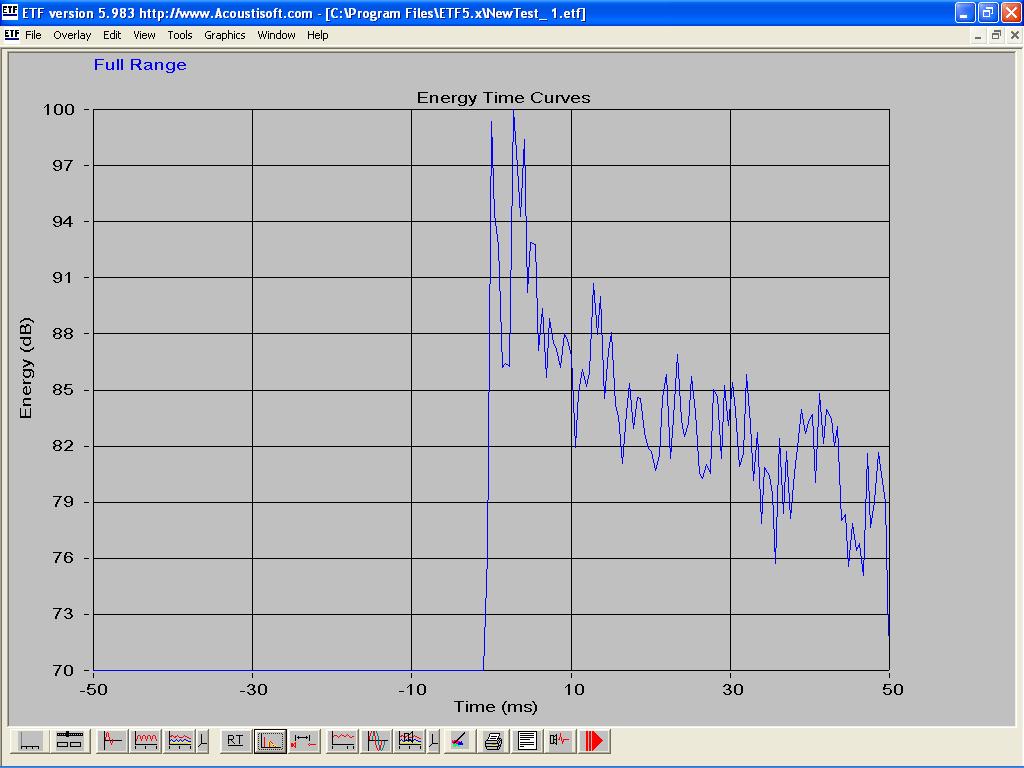This screenshot has width=1024, height=768.
Task: Click the printer icon in toolbar
Action: pos(493,741)
